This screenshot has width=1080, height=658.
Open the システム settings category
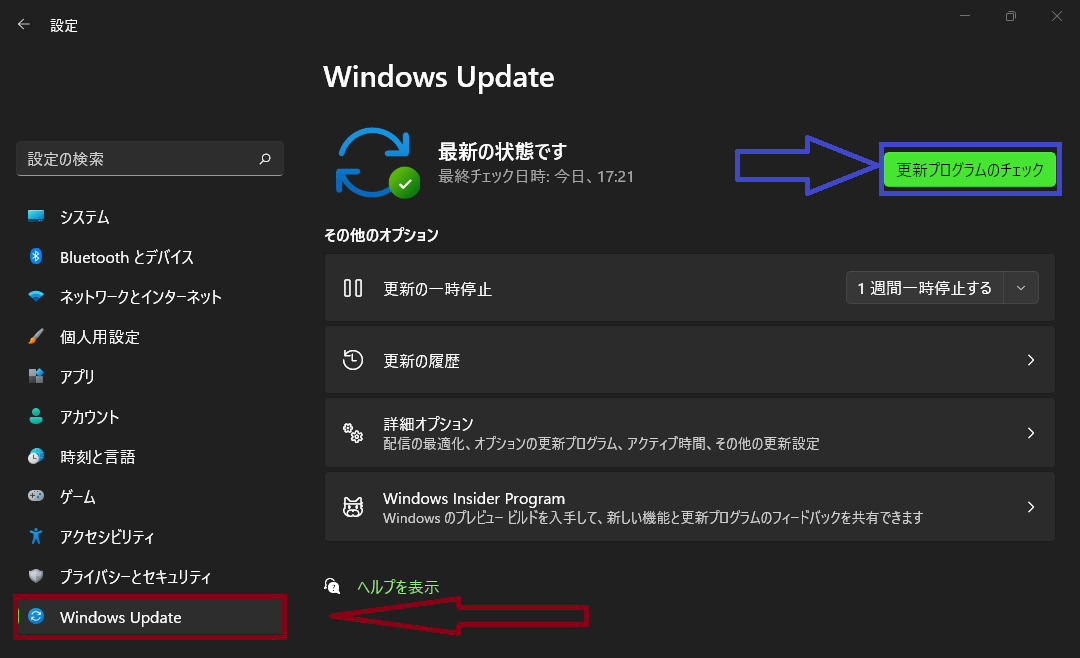tap(149, 217)
